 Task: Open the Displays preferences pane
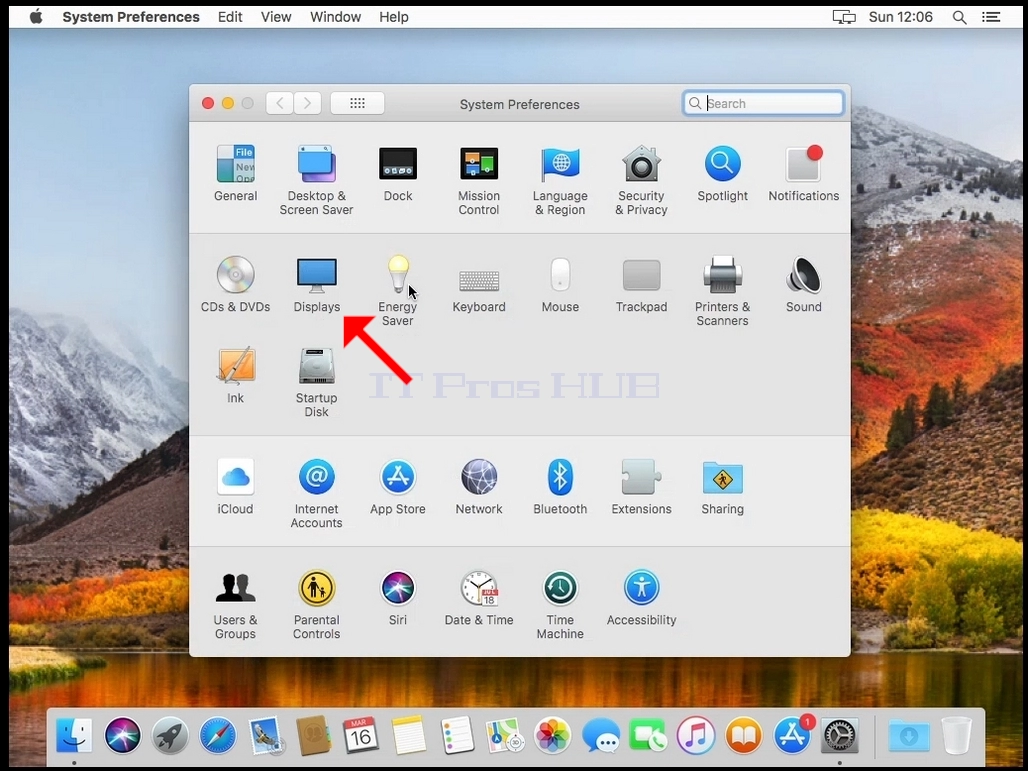pos(317,285)
